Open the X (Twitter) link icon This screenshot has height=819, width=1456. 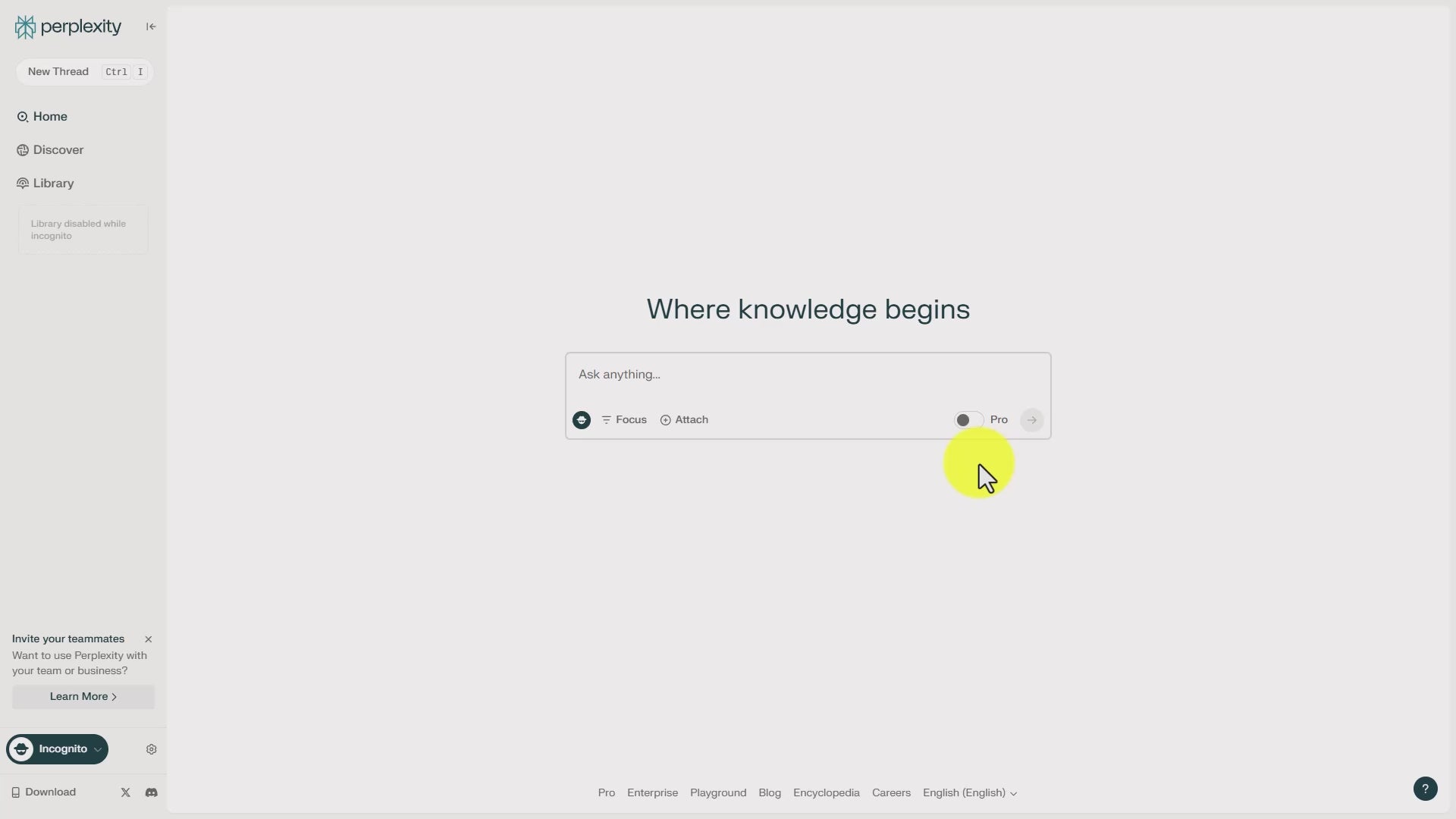(124, 792)
